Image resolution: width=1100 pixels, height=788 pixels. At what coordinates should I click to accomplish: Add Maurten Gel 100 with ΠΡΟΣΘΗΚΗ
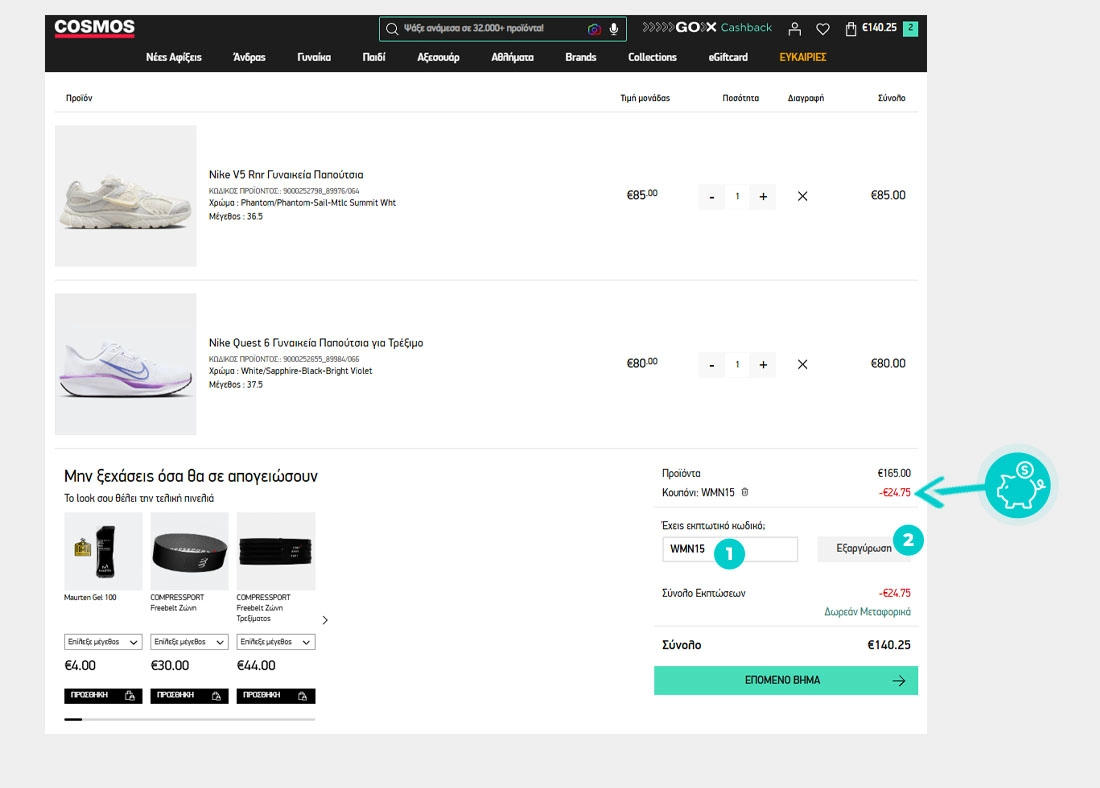pos(103,696)
